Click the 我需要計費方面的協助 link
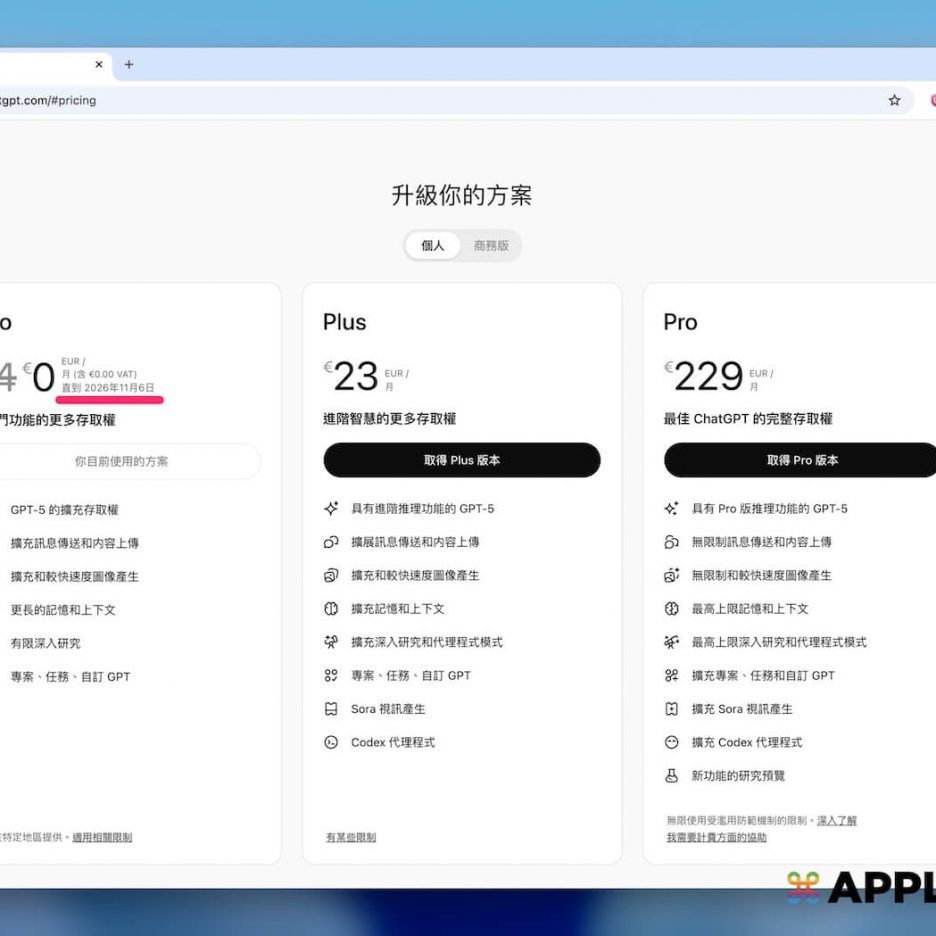Image resolution: width=936 pixels, height=936 pixels. tap(716, 837)
